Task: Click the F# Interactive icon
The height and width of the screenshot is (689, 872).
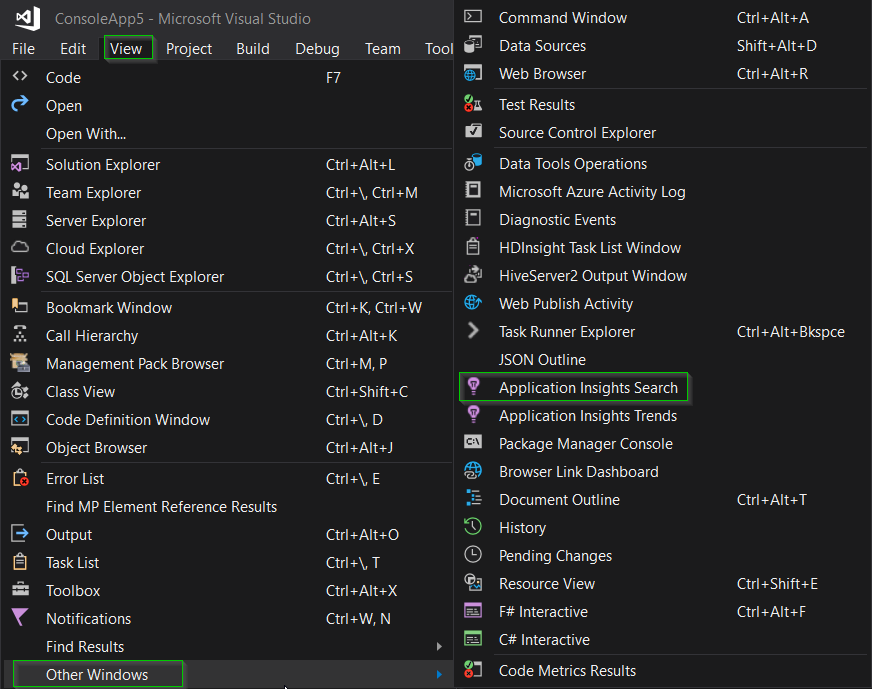Action: point(473,610)
